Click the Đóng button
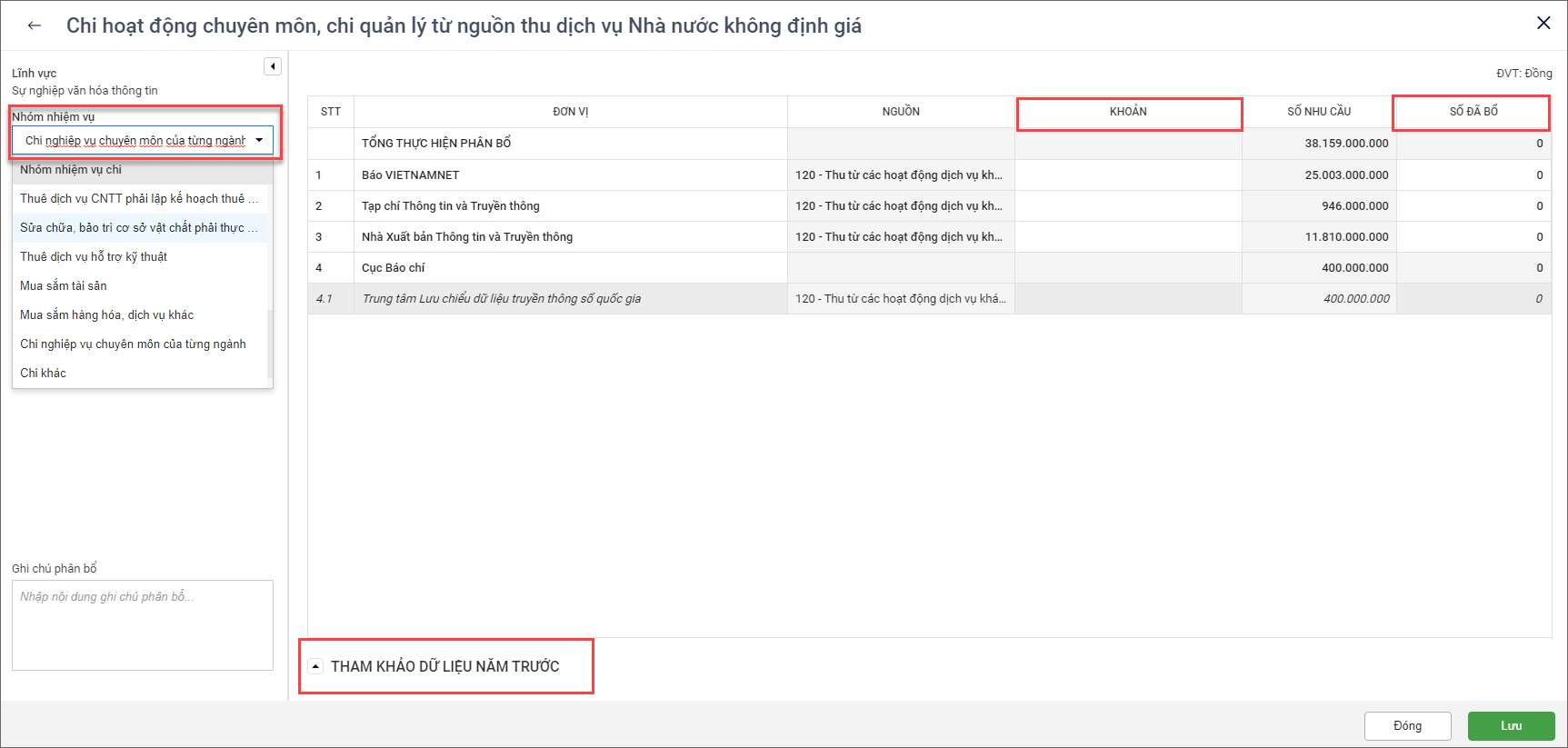Screen dimensions: 1568x748 click(x=1407, y=725)
